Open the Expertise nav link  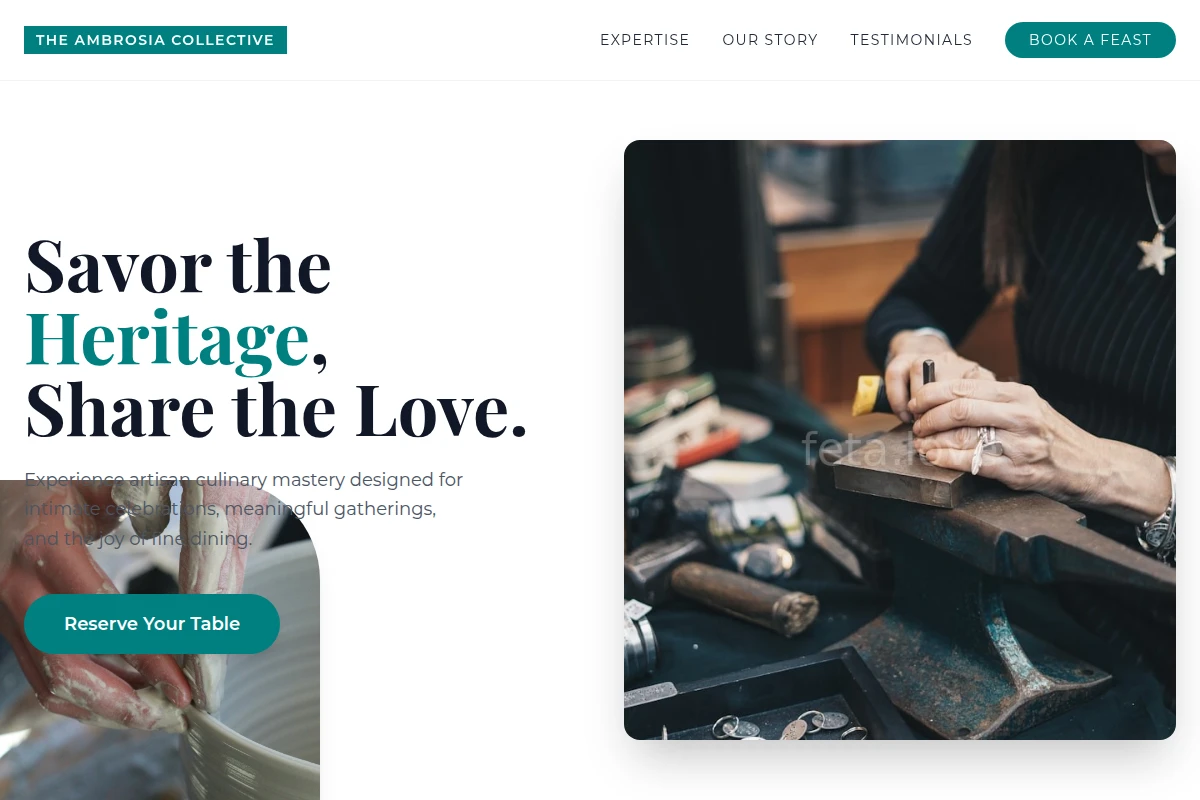pyautogui.click(x=645, y=40)
